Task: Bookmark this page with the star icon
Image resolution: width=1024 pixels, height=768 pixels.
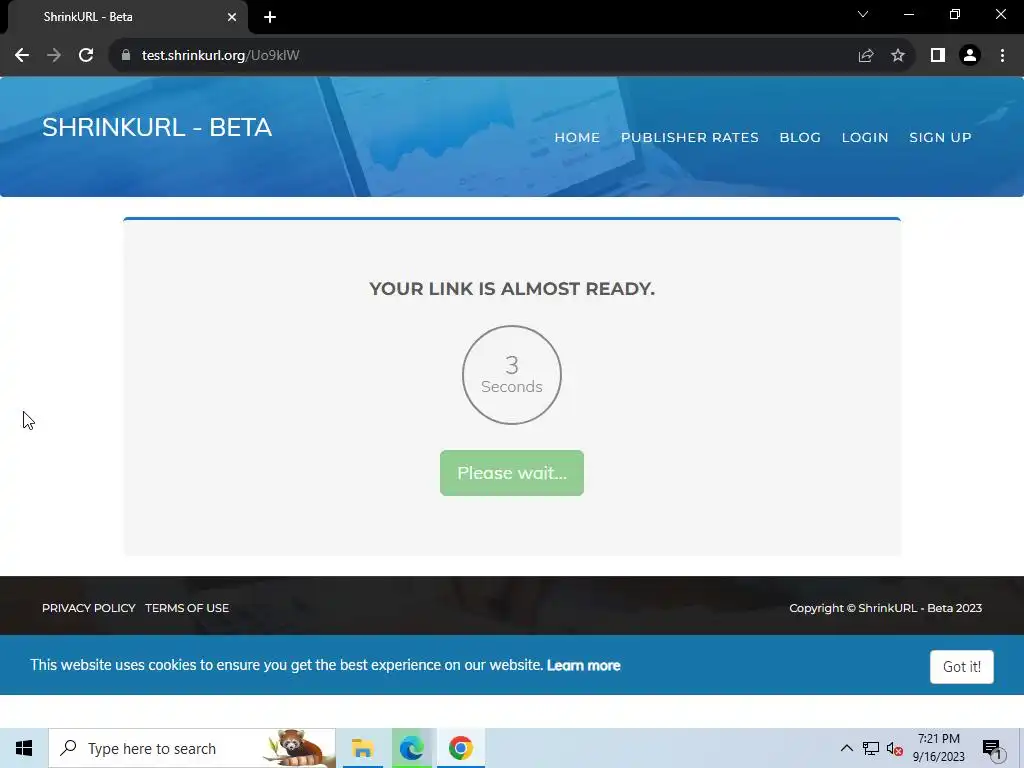Action: (898, 56)
